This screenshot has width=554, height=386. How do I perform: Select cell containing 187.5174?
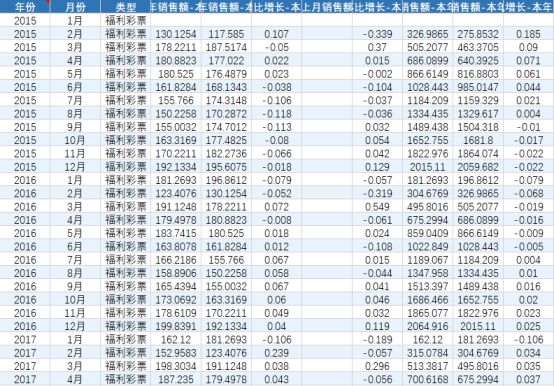(226, 47)
